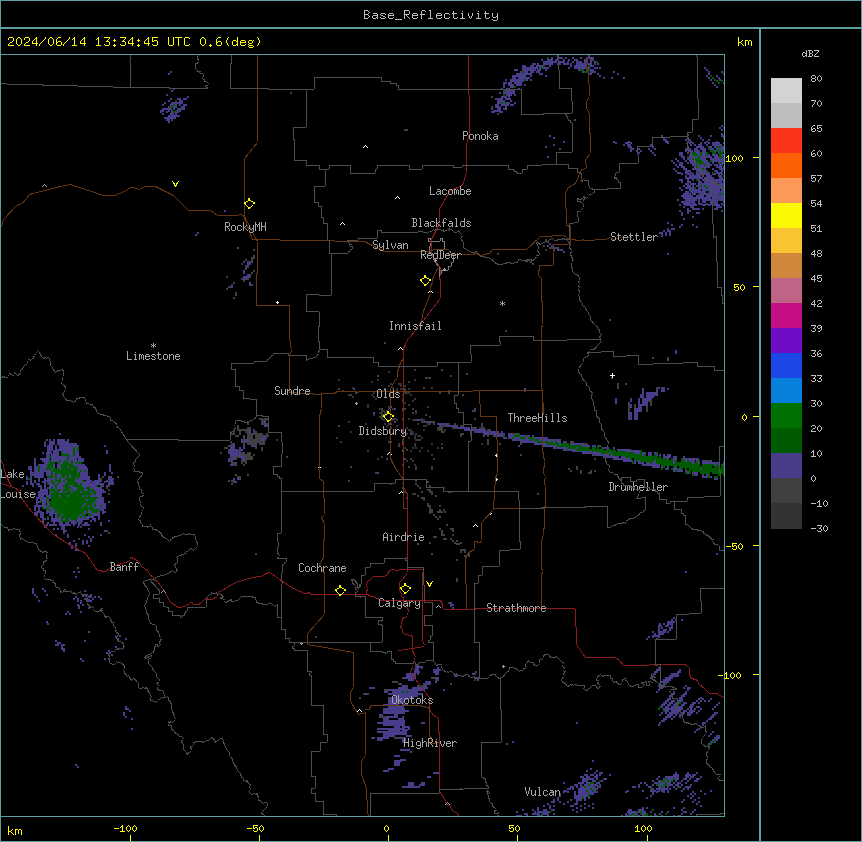The width and height of the screenshot is (862, 842).
Task: Click the slate purple 0-10 dBZ swatch
Action: click(786, 466)
